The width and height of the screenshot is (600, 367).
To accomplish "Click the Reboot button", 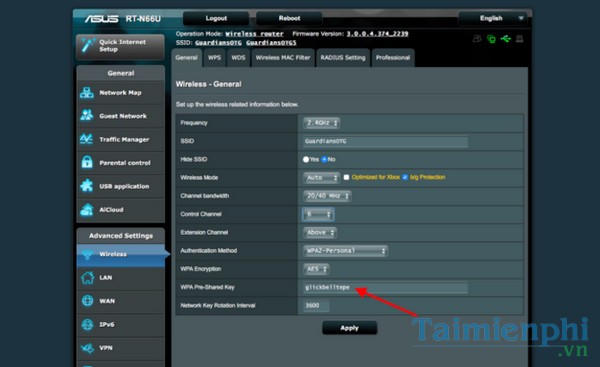I will [289, 18].
